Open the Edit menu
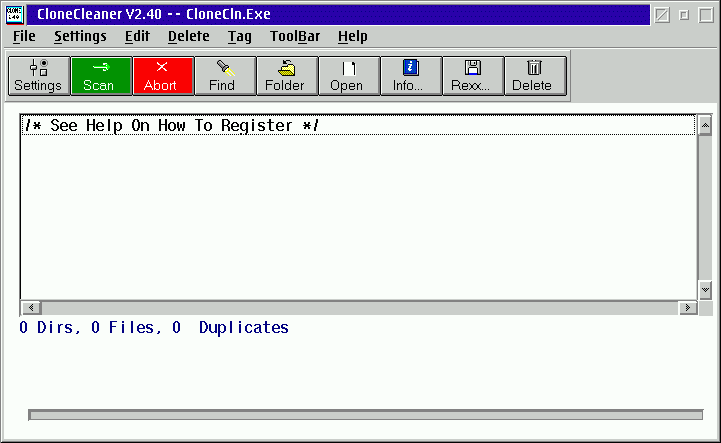721x443 pixels. coord(137,36)
